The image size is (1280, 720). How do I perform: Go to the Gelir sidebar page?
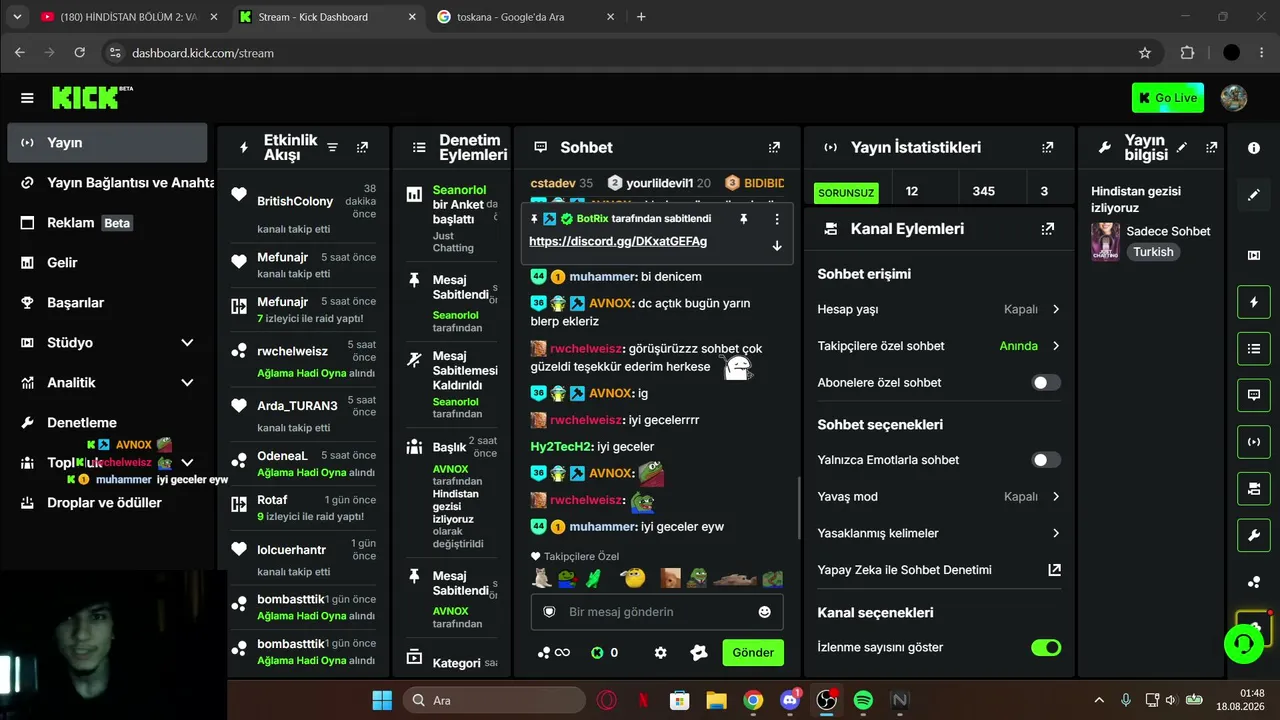pos(107,262)
